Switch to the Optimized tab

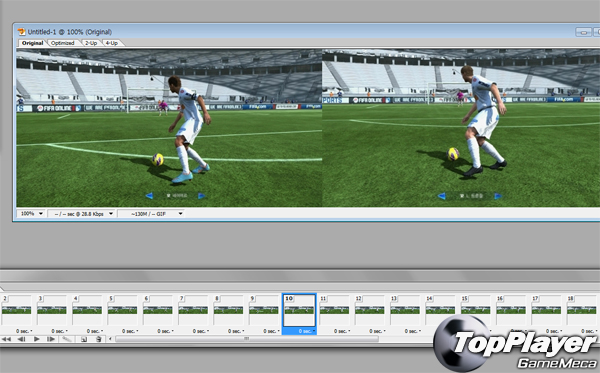63,43
